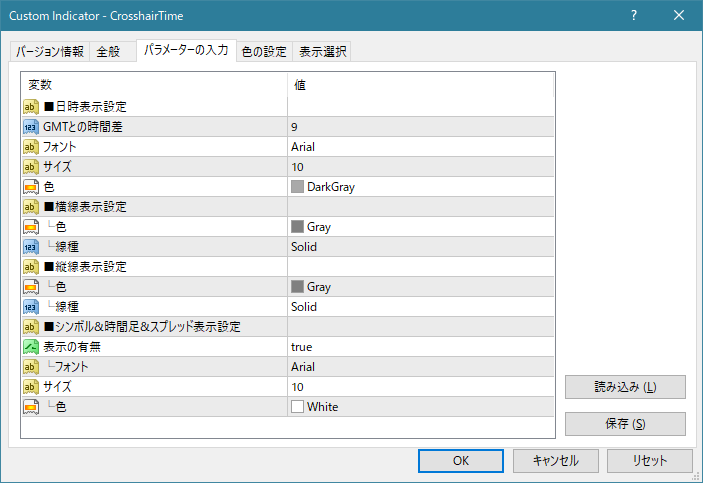Click the color type icon beside DarkGray row
Viewport: 703px width, 483px height.
click(31, 187)
